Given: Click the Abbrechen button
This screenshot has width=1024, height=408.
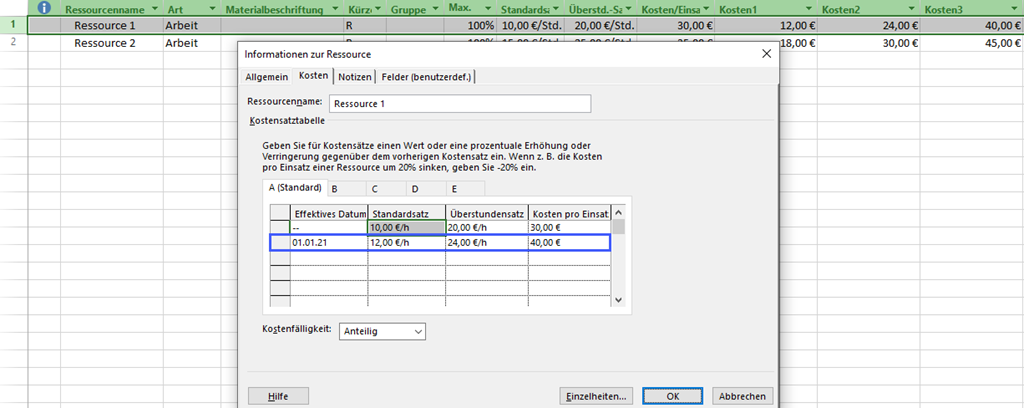Looking at the screenshot, I should (742, 396).
